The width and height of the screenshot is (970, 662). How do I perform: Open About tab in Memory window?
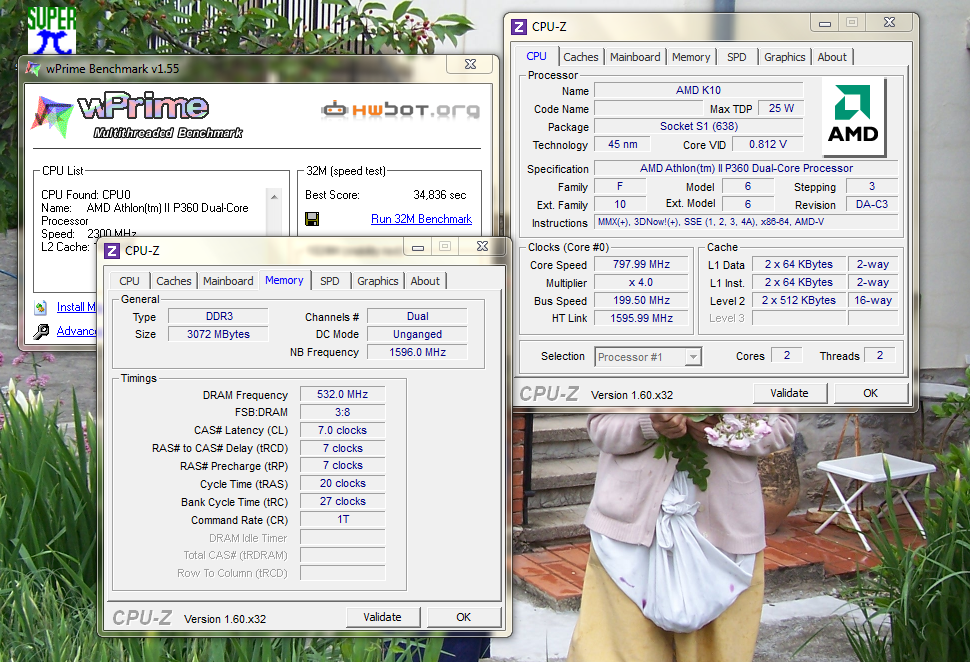coord(425,281)
